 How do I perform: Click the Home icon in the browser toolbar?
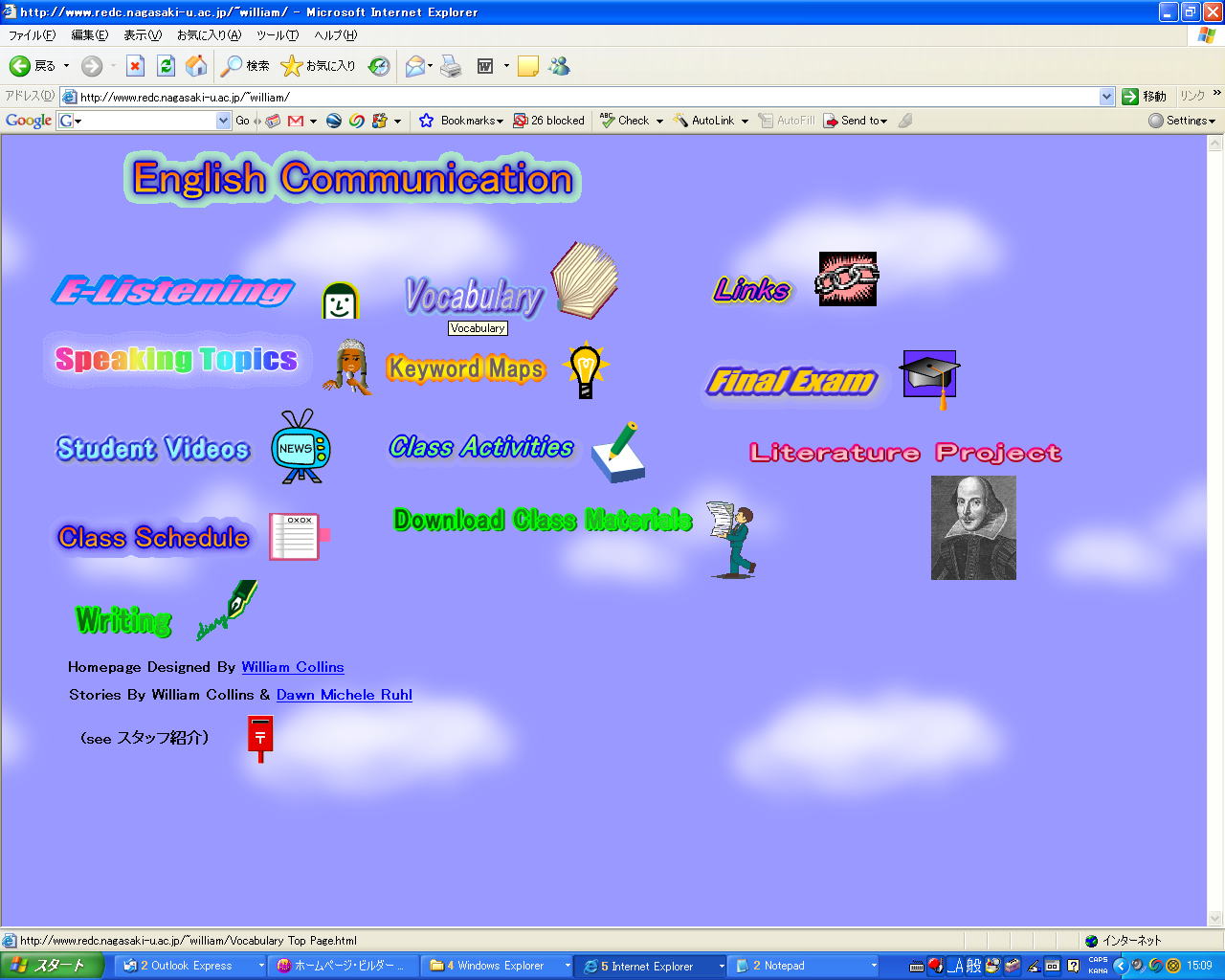(x=196, y=66)
